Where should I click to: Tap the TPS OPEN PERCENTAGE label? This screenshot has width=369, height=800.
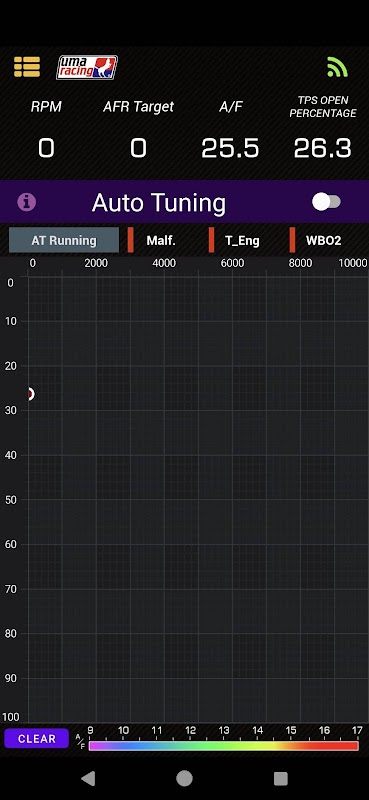click(x=323, y=107)
